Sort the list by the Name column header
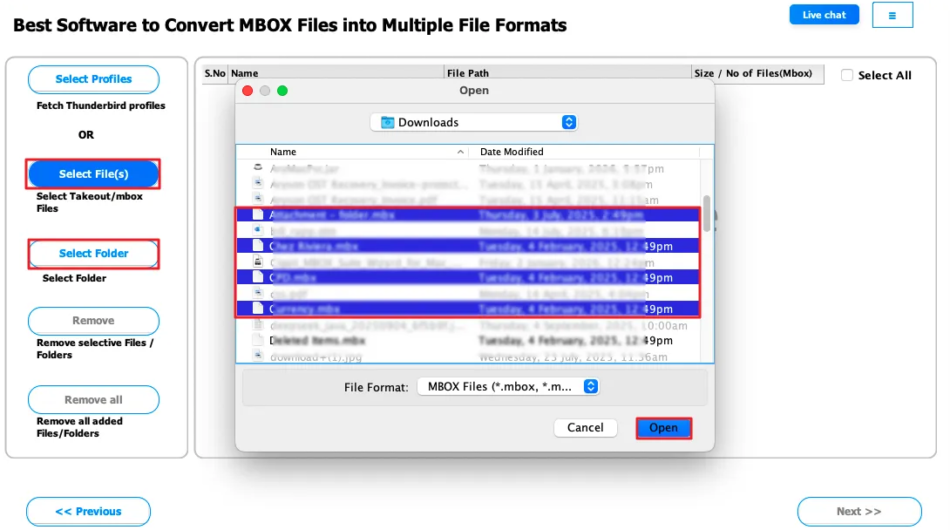The image size is (950, 530). click(x=283, y=152)
